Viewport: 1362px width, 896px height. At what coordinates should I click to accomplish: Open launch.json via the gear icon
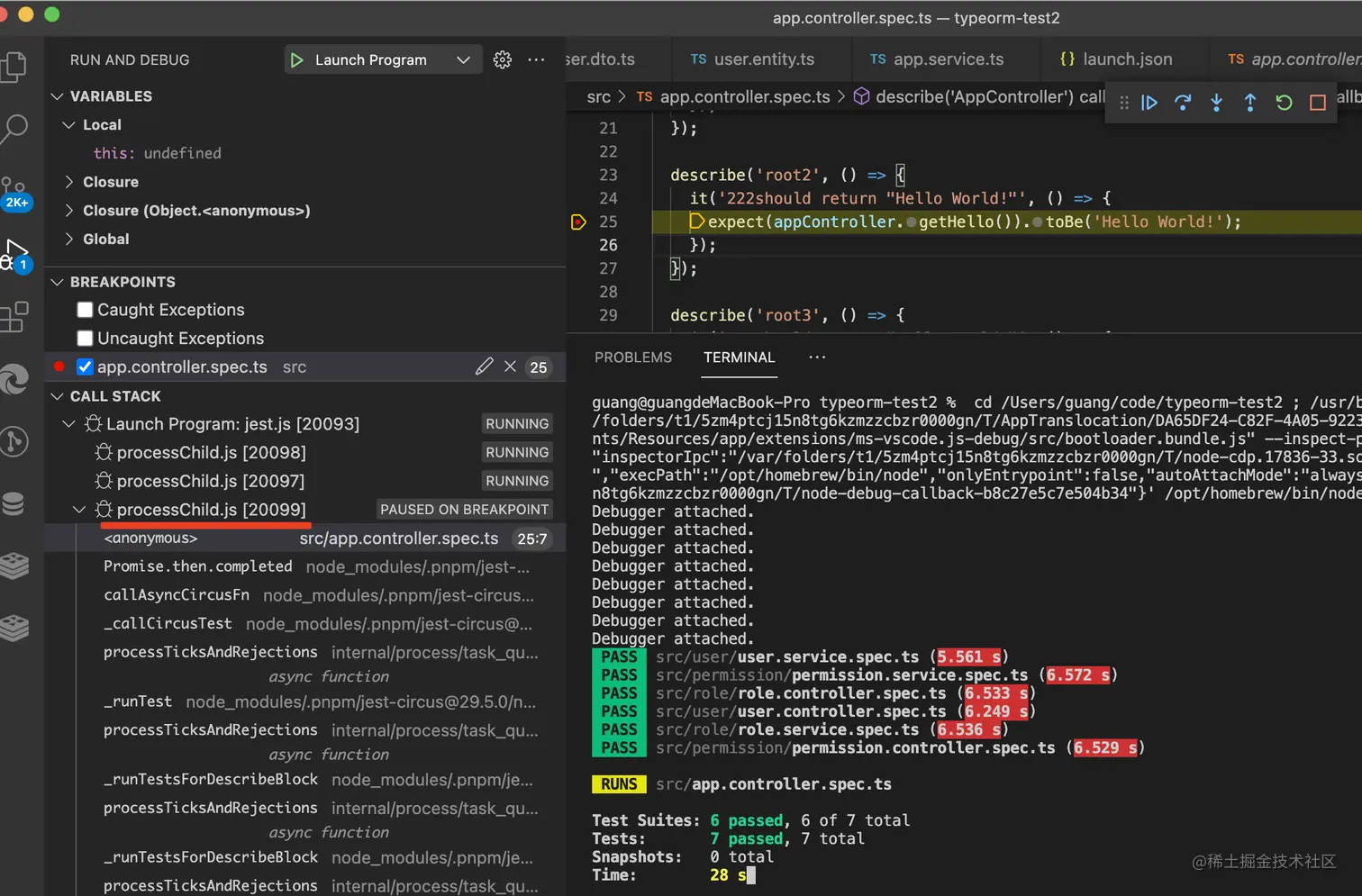pyautogui.click(x=503, y=59)
